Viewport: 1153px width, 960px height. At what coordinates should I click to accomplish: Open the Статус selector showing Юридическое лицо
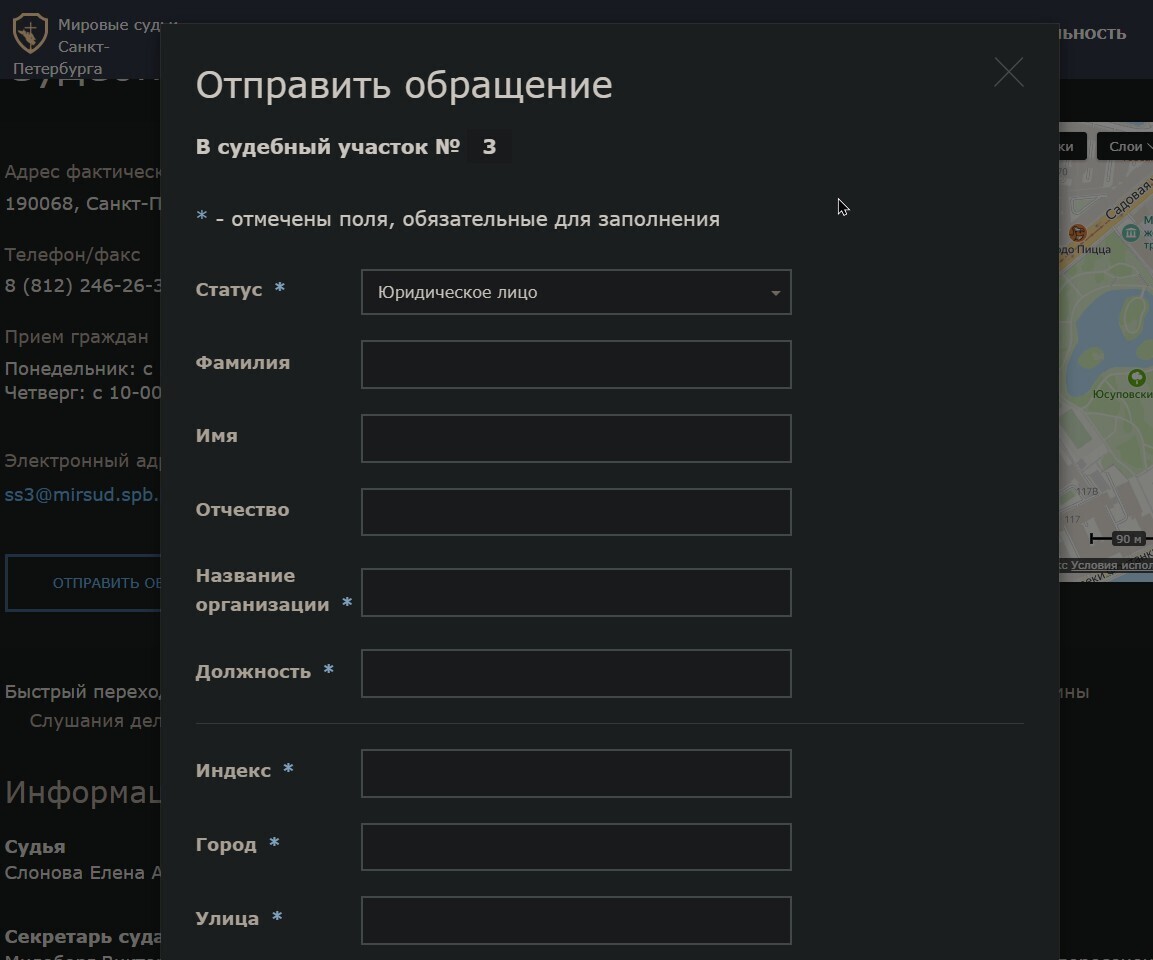pyautogui.click(x=576, y=292)
